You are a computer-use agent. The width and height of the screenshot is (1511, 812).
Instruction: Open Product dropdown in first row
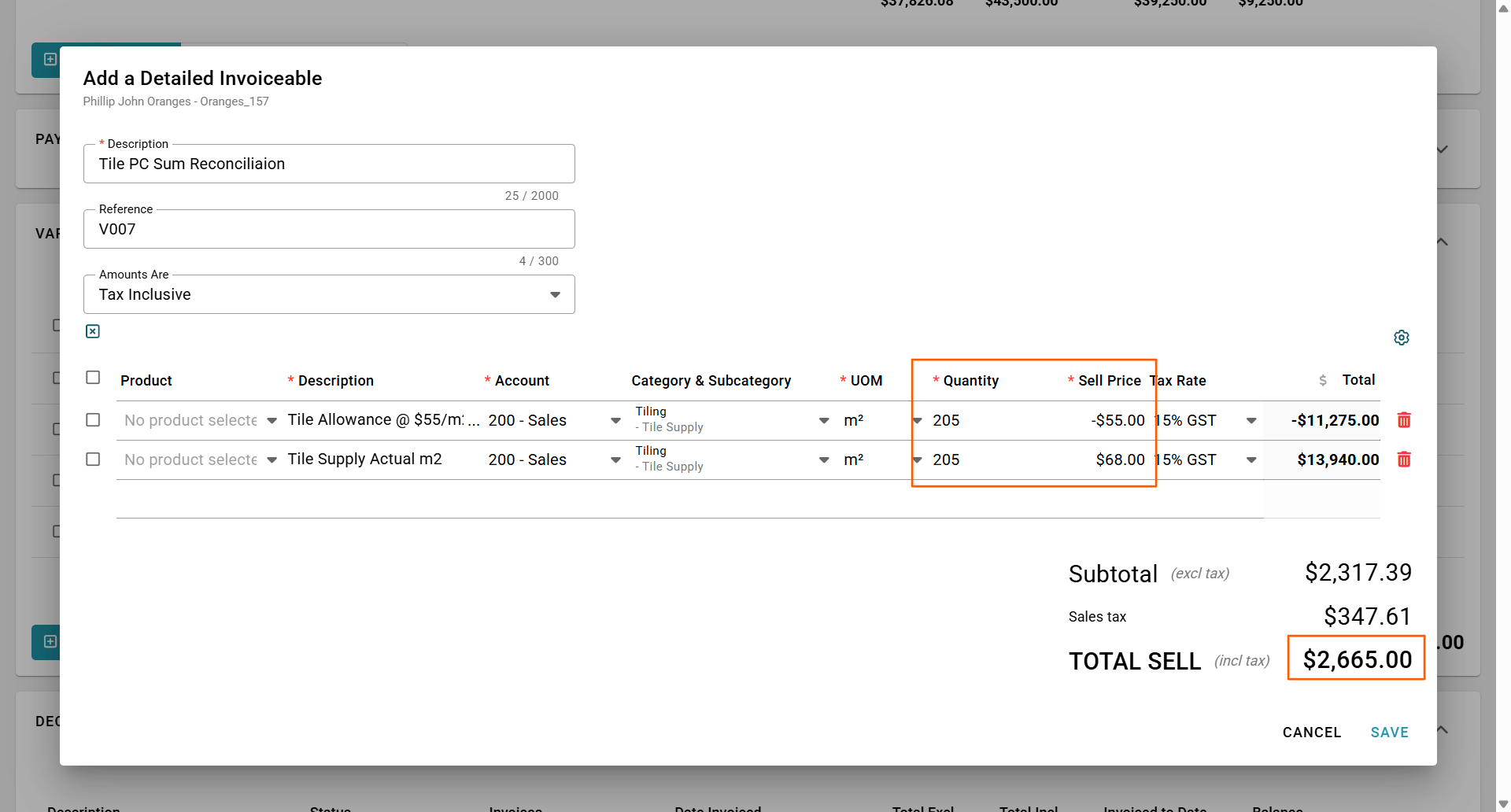[x=272, y=421]
